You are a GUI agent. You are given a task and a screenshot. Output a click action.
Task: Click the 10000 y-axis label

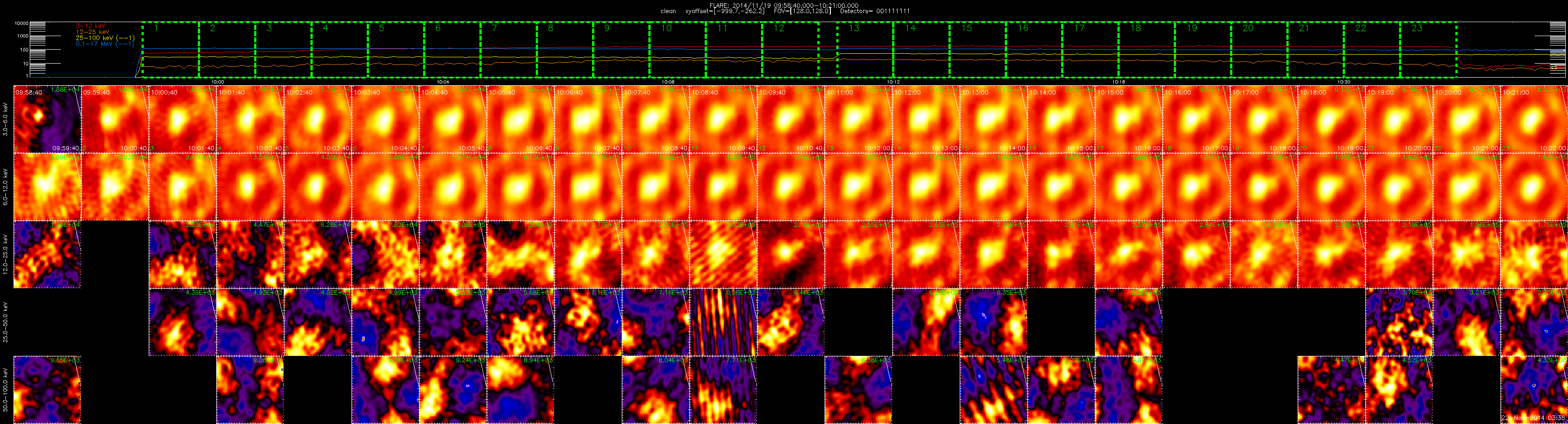[22, 23]
